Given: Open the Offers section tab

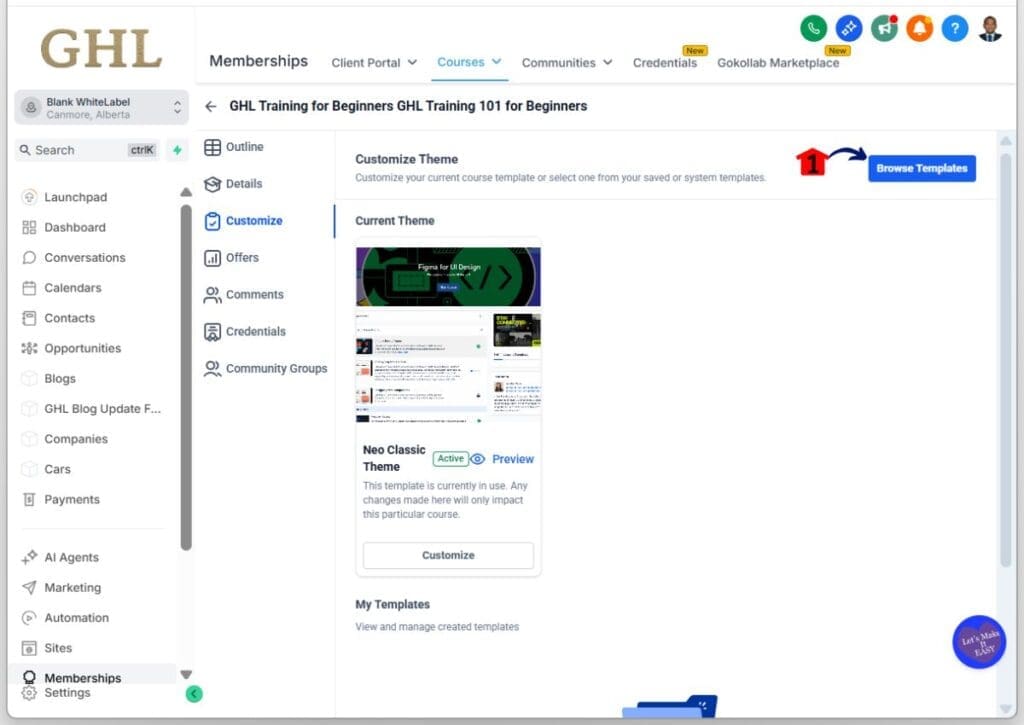Looking at the screenshot, I should pos(241,258).
